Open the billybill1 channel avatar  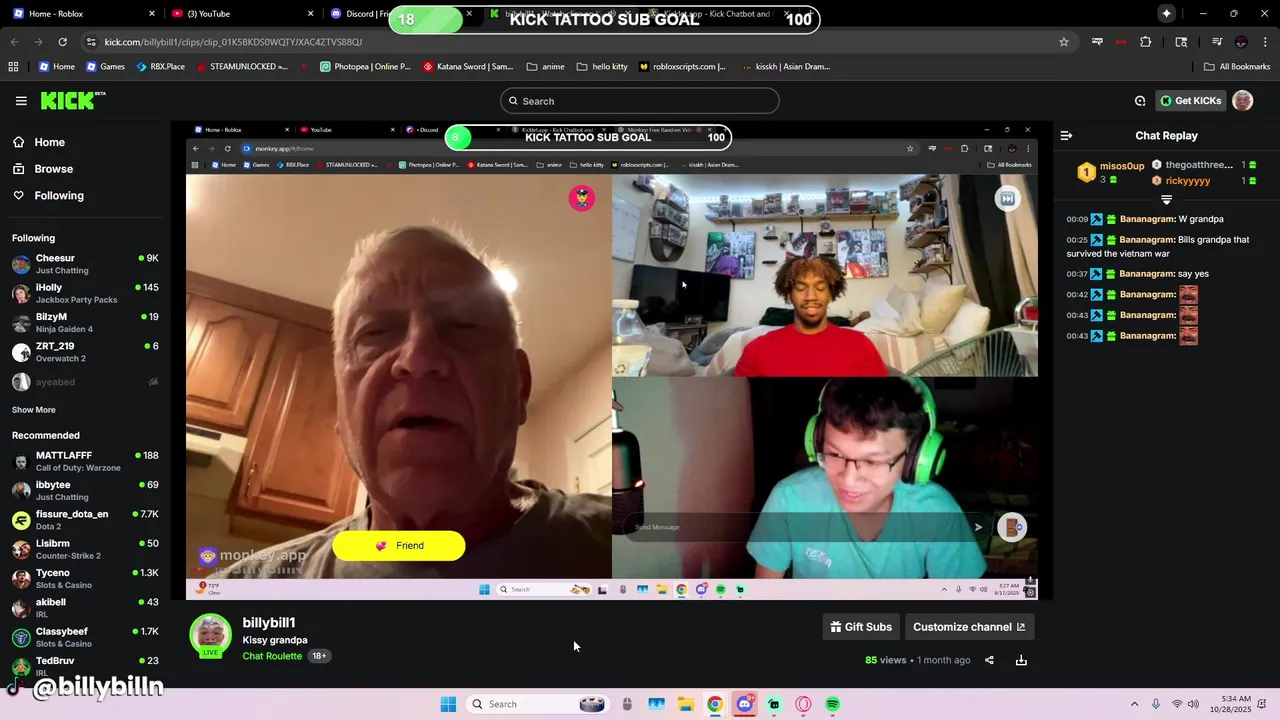pos(210,636)
